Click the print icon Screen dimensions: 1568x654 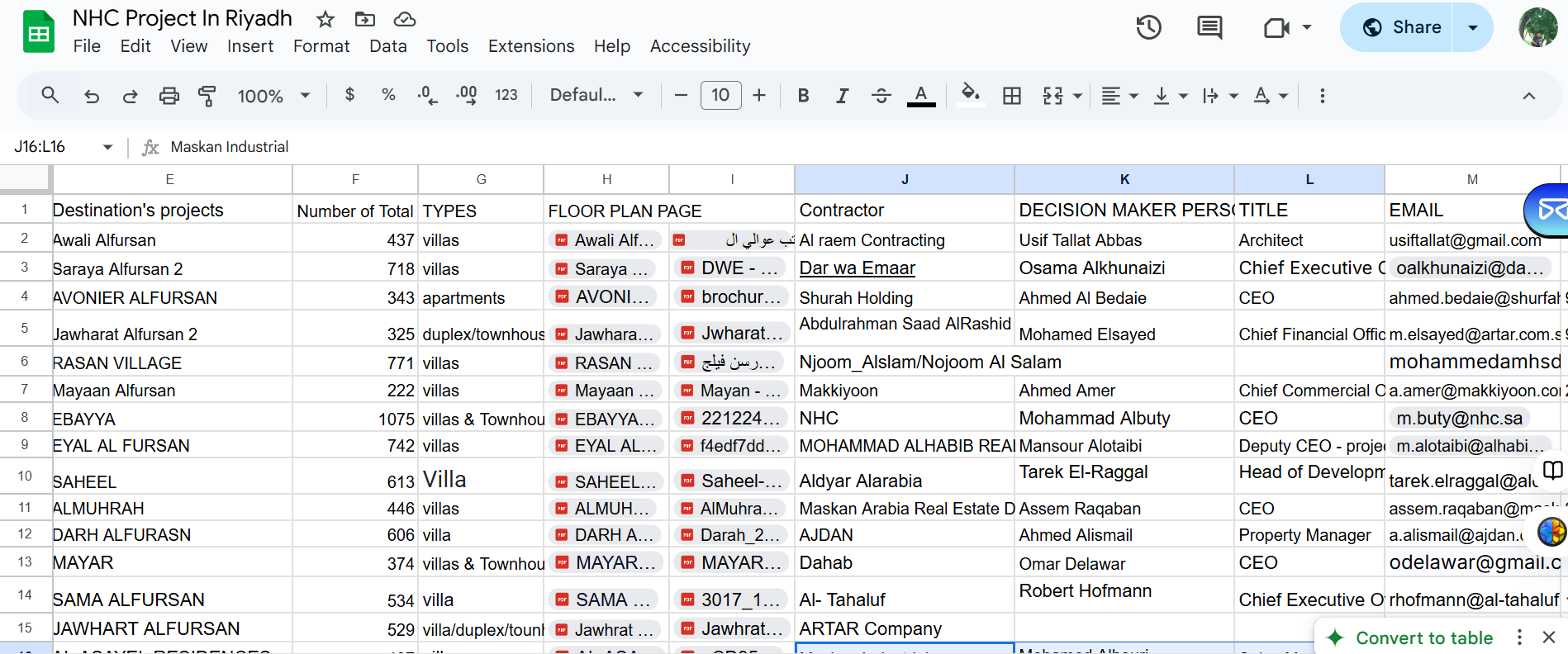click(x=169, y=96)
